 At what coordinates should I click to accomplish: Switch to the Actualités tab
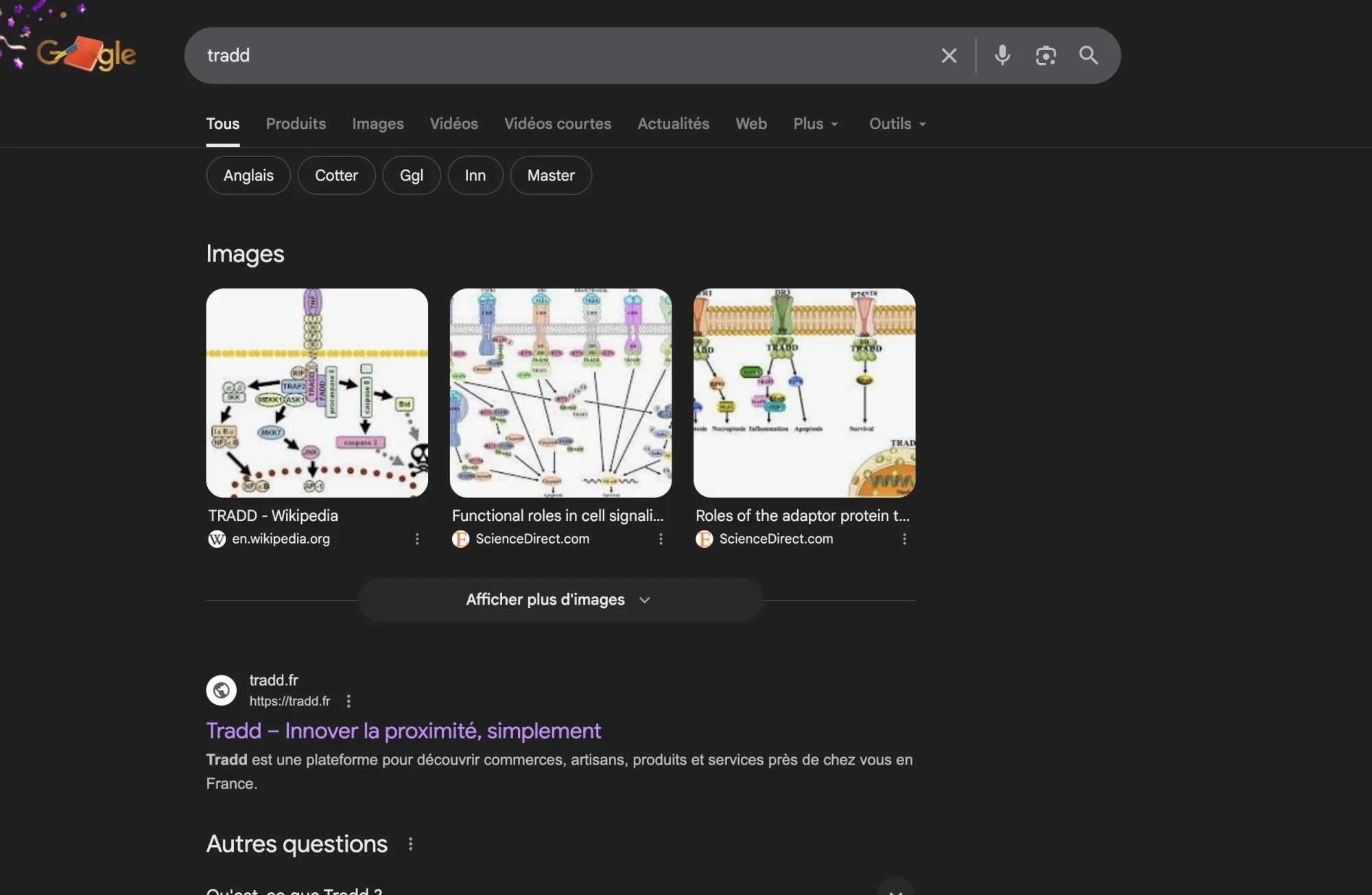[x=673, y=124]
